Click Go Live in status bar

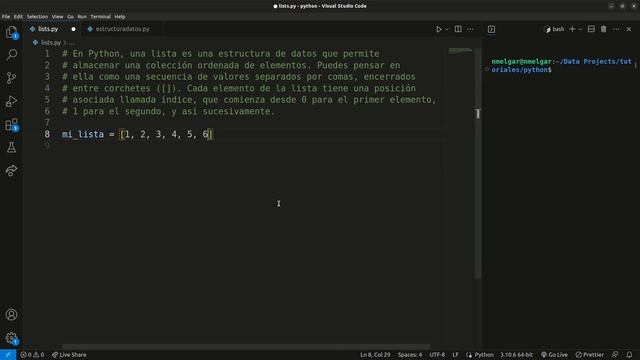554,355
